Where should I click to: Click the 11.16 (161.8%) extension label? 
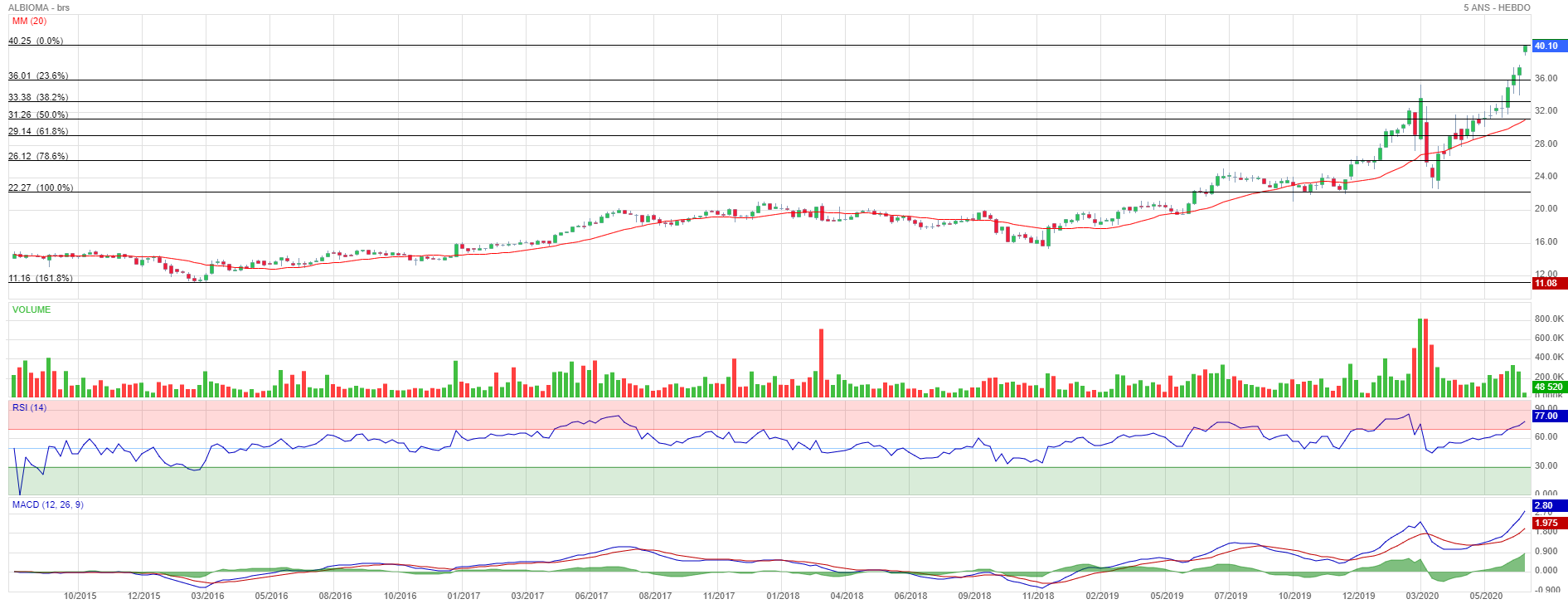41,278
